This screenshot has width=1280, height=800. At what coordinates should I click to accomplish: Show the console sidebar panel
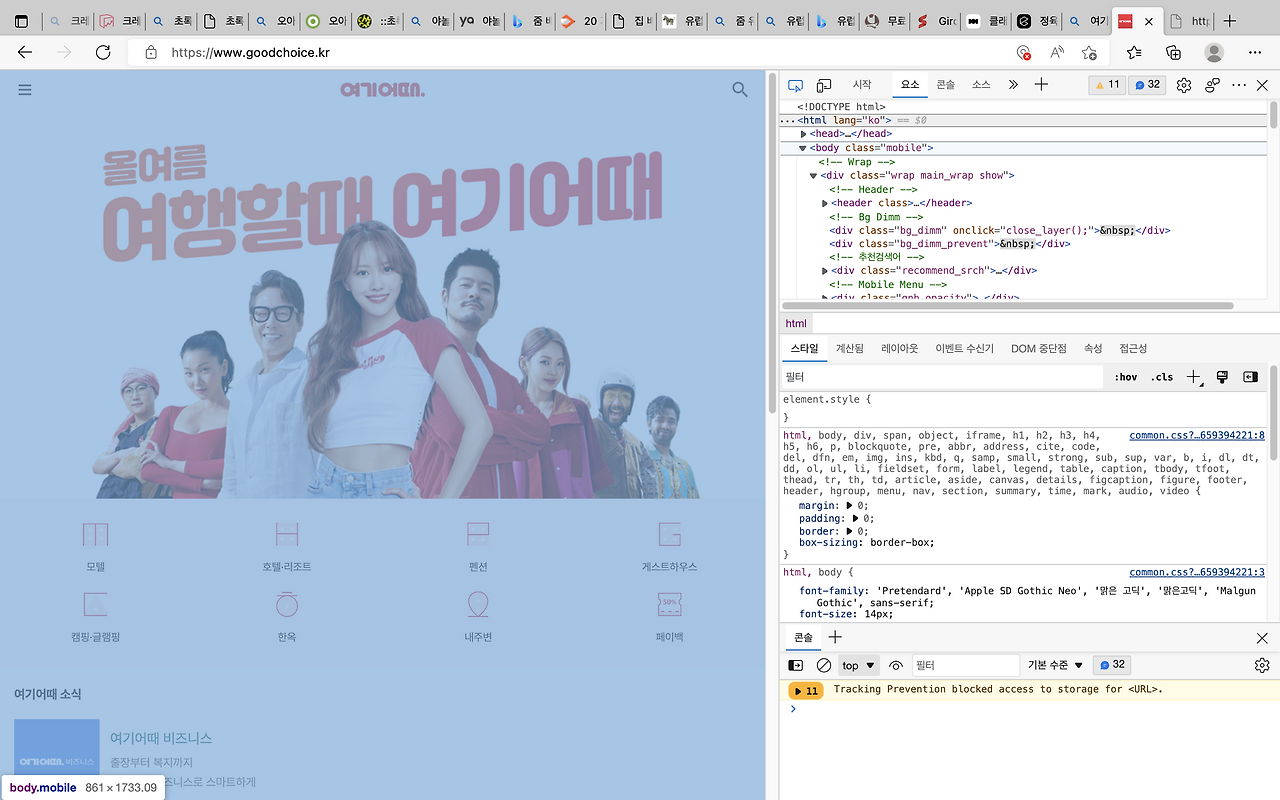(795, 664)
